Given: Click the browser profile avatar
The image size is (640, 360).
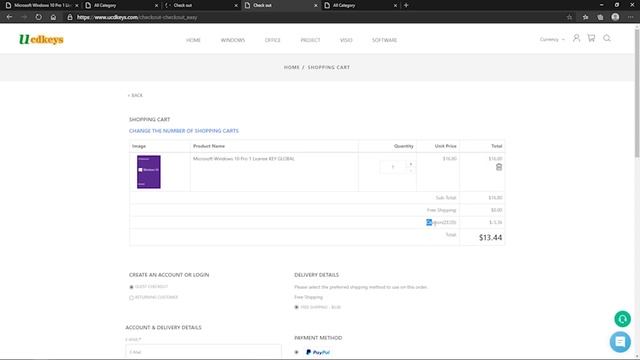Looking at the screenshot, I should pyautogui.click(x=615, y=17).
